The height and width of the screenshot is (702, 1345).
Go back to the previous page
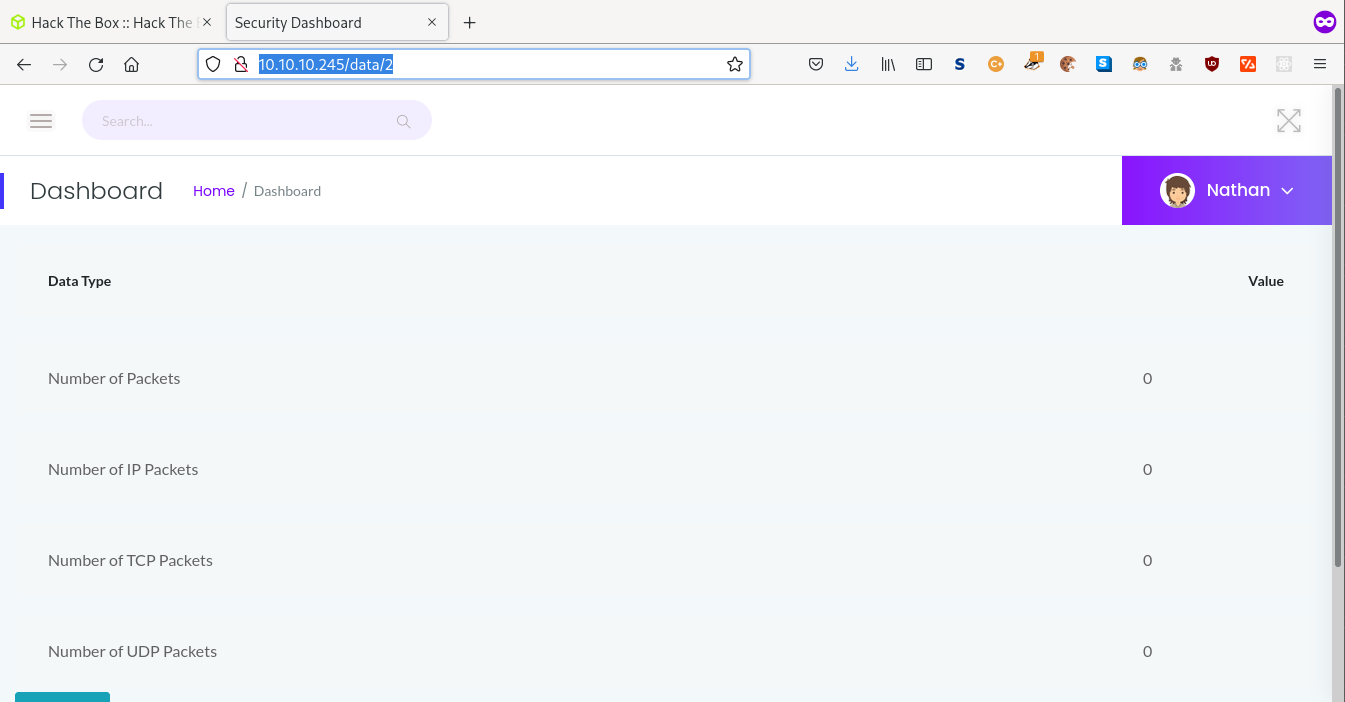pyautogui.click(x=24, y=64)
